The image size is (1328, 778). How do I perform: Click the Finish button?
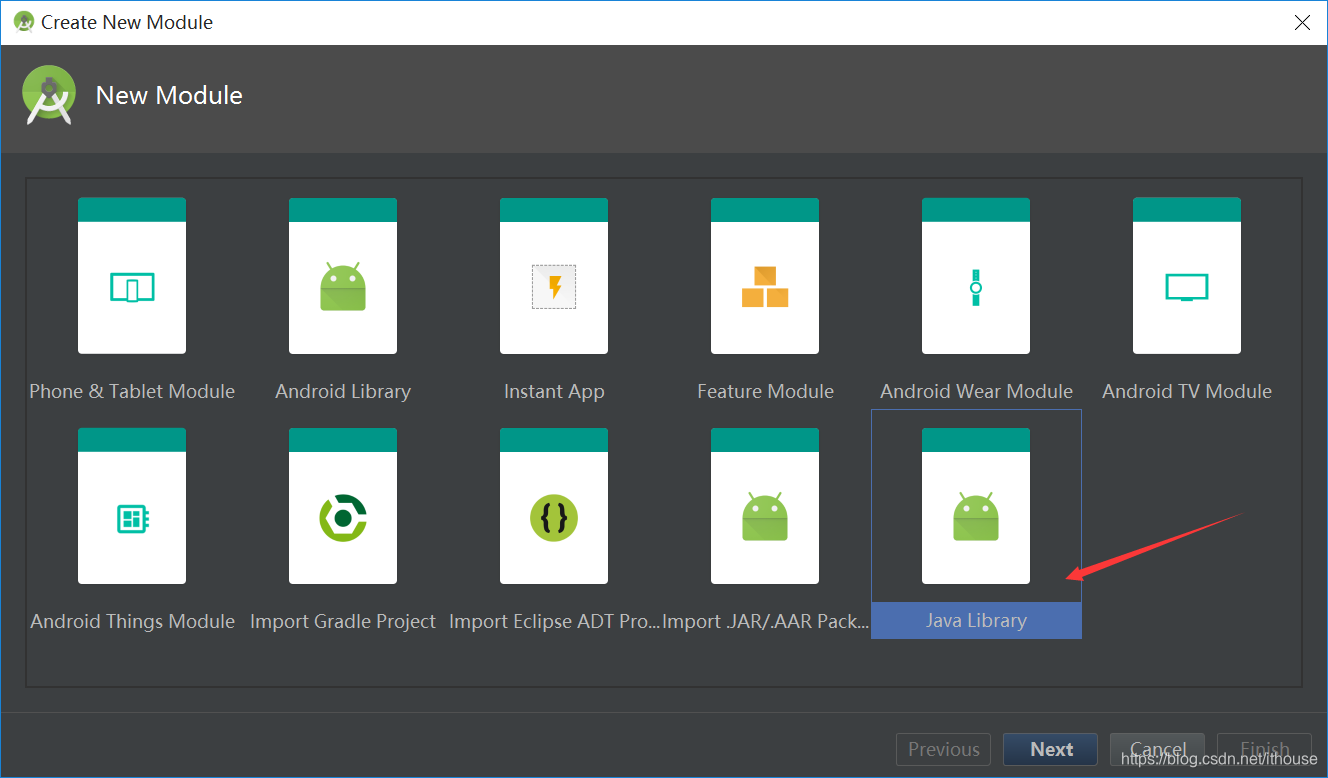pyautogui.click(x=1264, y=749)
